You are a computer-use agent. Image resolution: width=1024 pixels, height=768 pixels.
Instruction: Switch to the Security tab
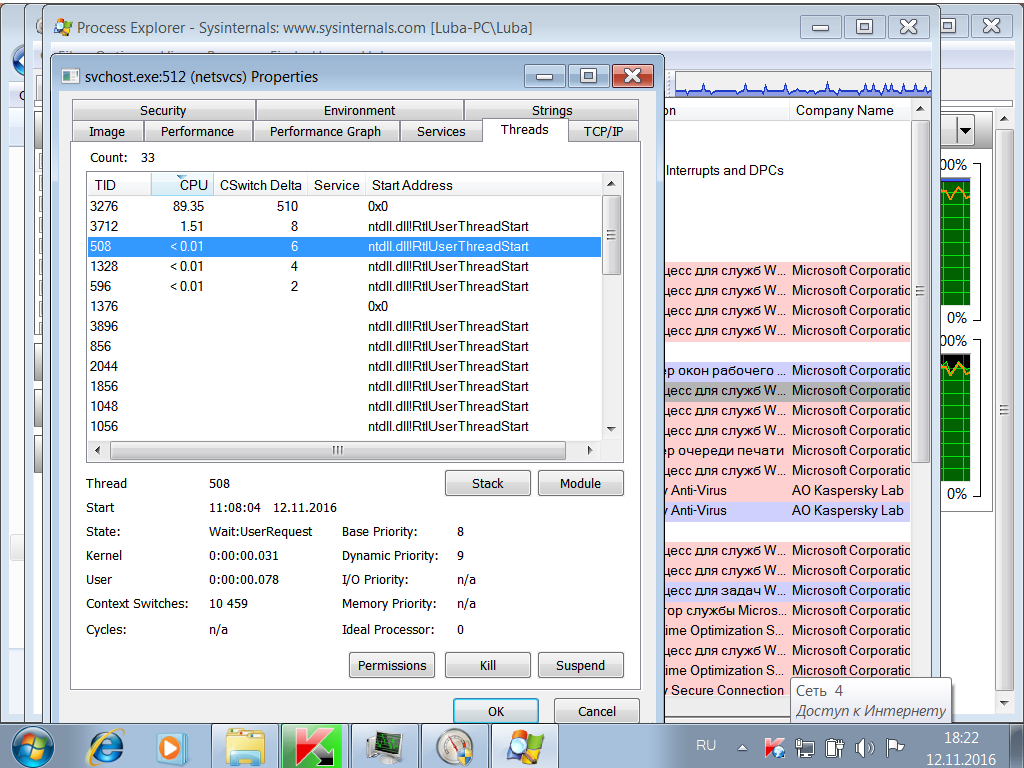click(x=163, y=110)
